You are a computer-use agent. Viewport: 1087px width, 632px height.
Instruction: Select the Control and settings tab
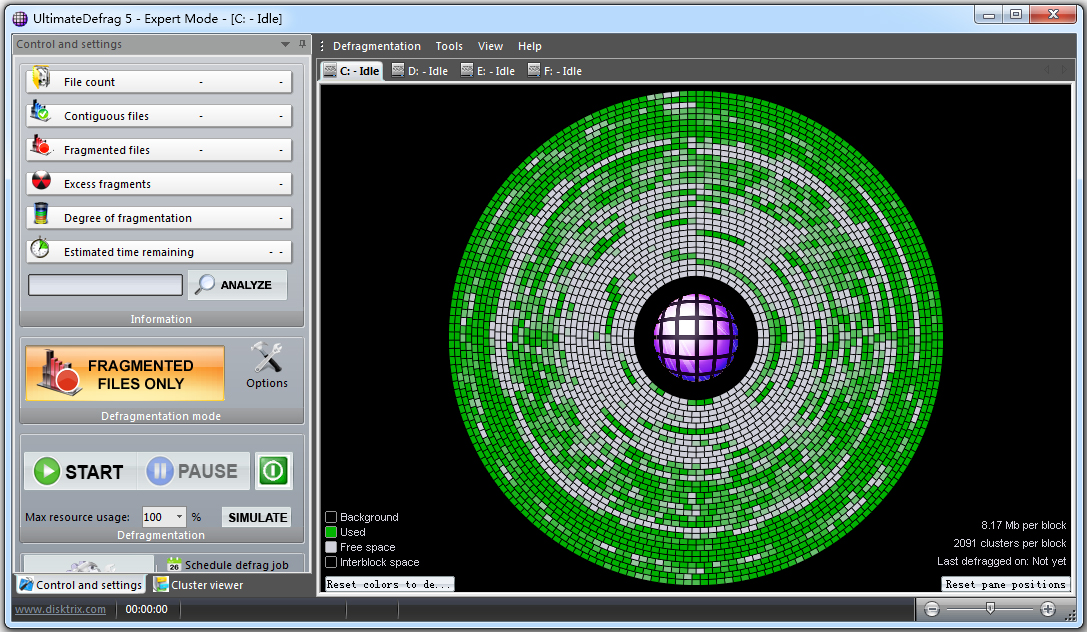pos(80,585)
